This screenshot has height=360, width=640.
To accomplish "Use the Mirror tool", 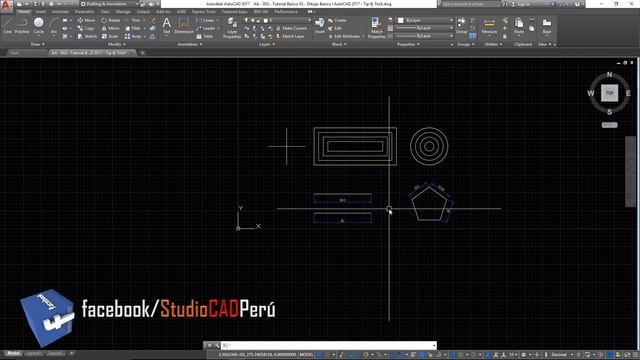I will (x=111, y=28).
